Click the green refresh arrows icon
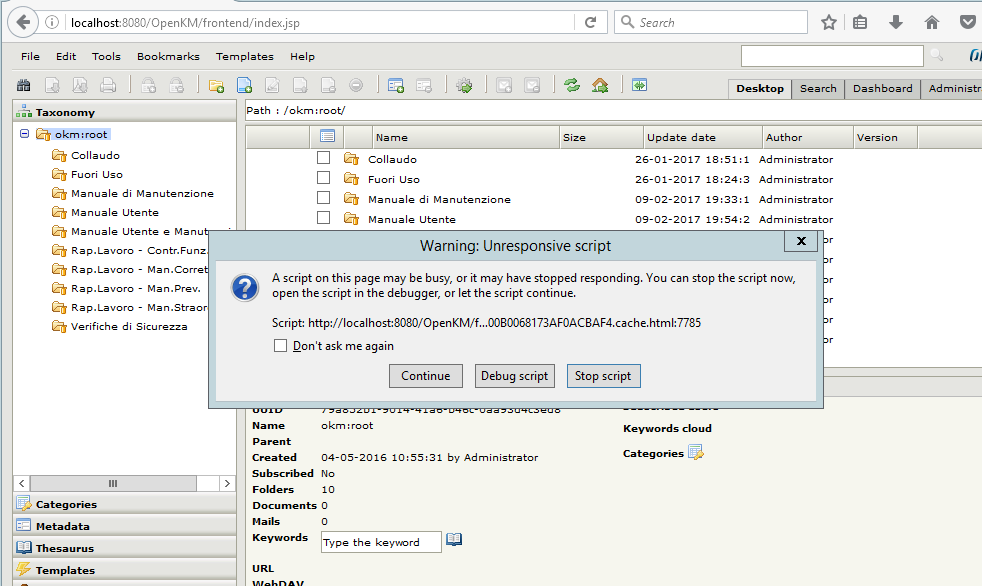The height and width of the screenshot is (586, 982). [x=572, y=86]
